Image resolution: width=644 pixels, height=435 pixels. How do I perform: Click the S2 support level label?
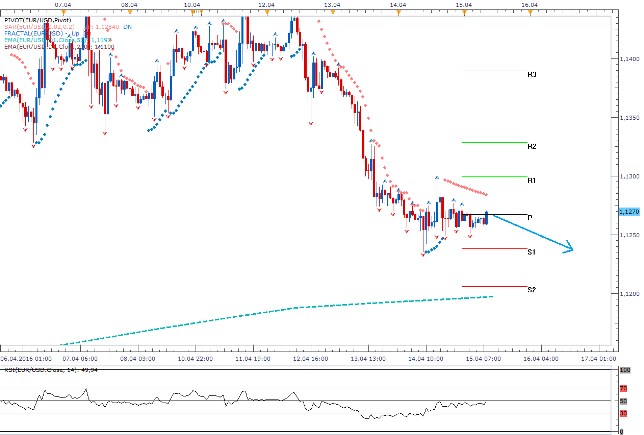coord(532,289)
